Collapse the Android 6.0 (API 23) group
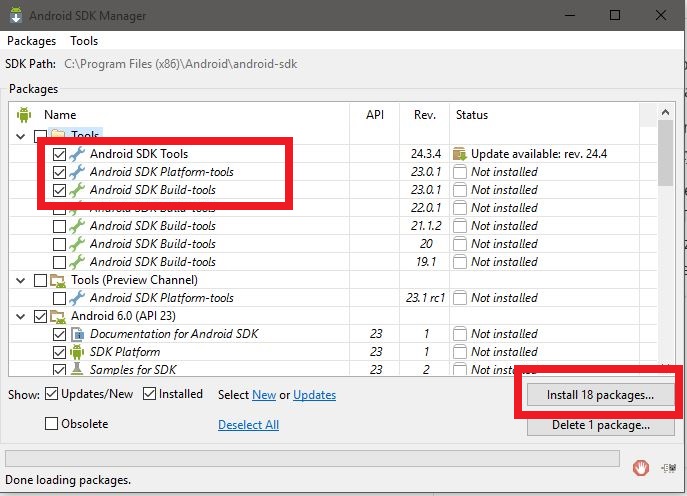 [x=21, y=316]
